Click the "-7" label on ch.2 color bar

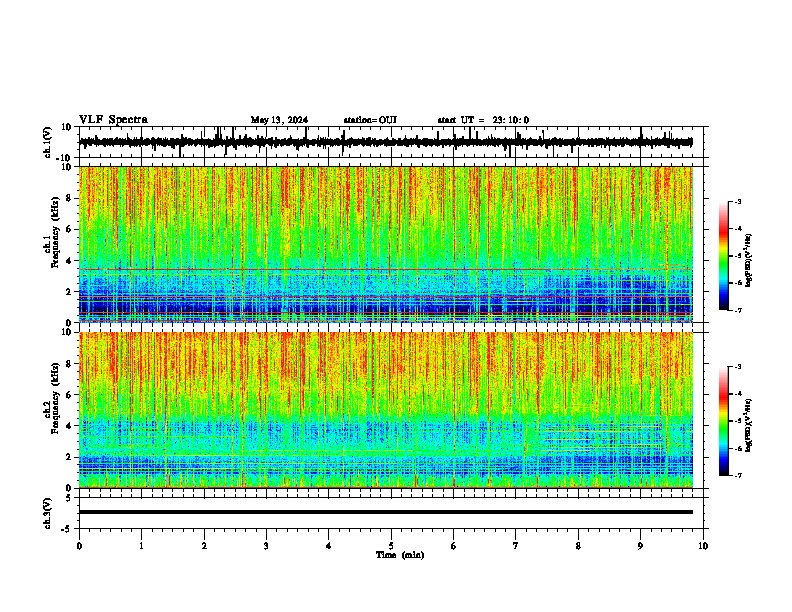click(737, 476)
